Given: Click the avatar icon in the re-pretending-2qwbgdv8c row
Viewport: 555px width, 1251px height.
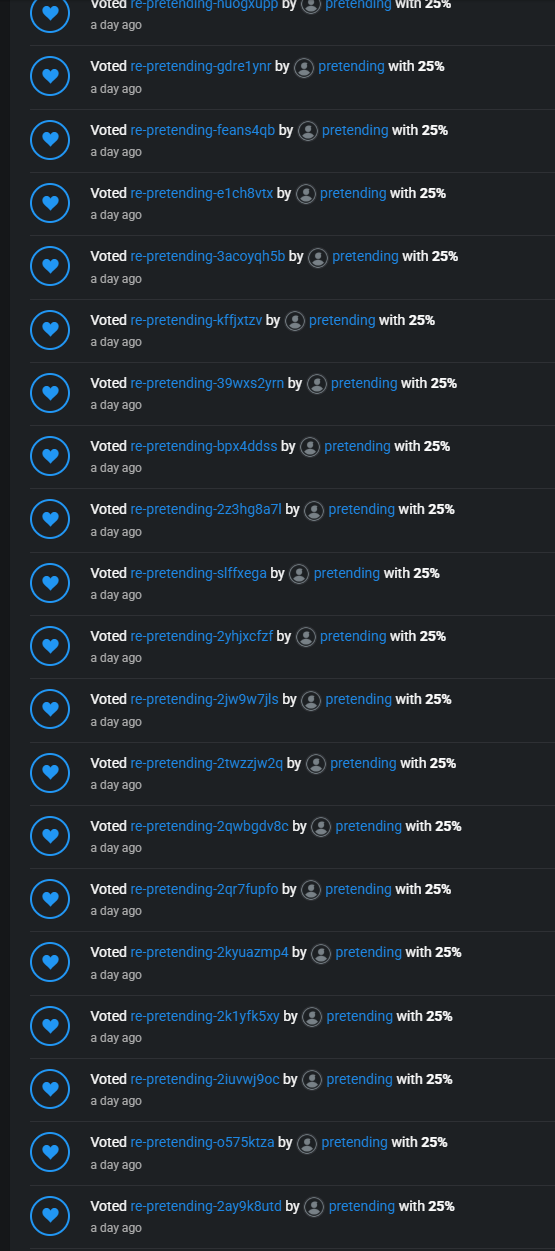Looking at the screenshot, I should click(x=321, y=827).
